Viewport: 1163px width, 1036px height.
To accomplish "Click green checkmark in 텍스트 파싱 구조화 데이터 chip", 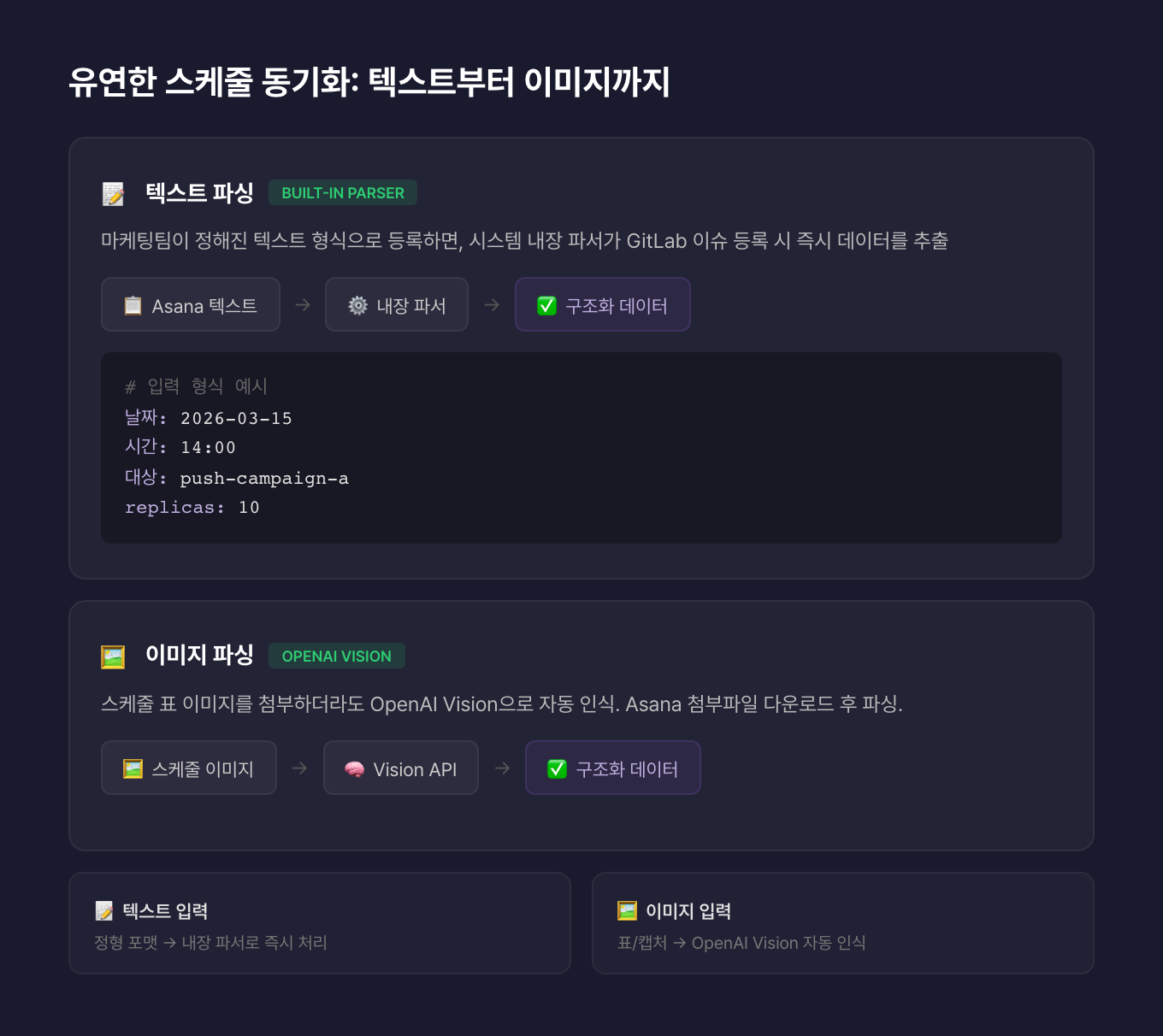I will click(546, 305).
